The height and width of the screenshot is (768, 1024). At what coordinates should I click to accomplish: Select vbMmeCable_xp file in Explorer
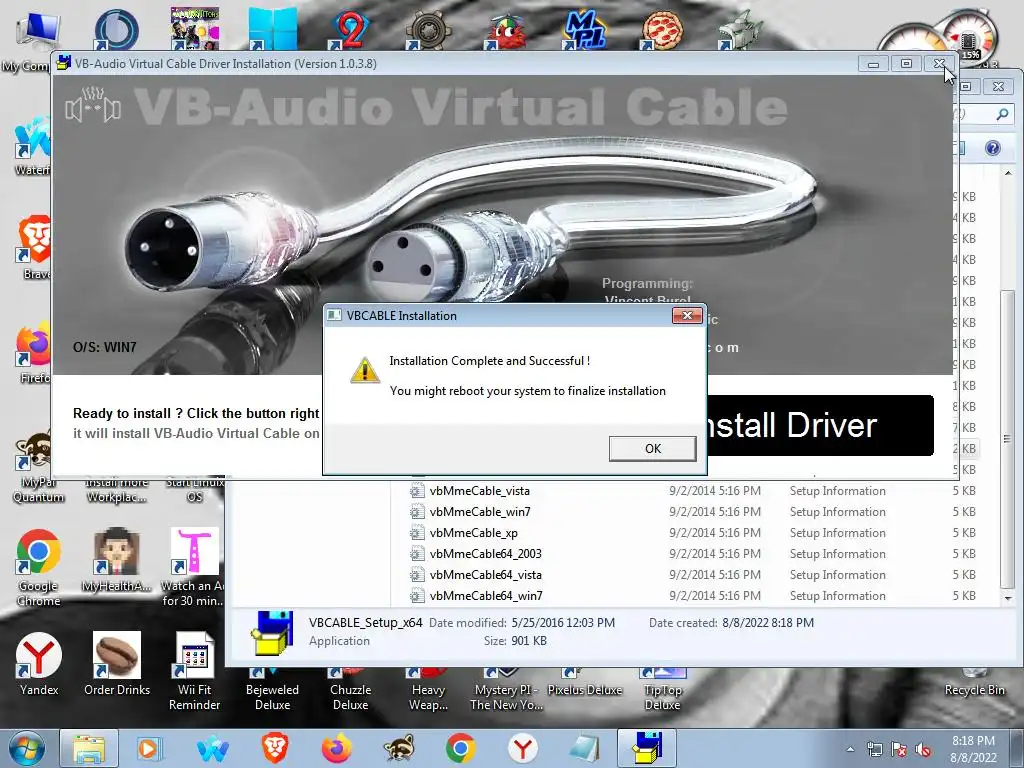(473, 533)
